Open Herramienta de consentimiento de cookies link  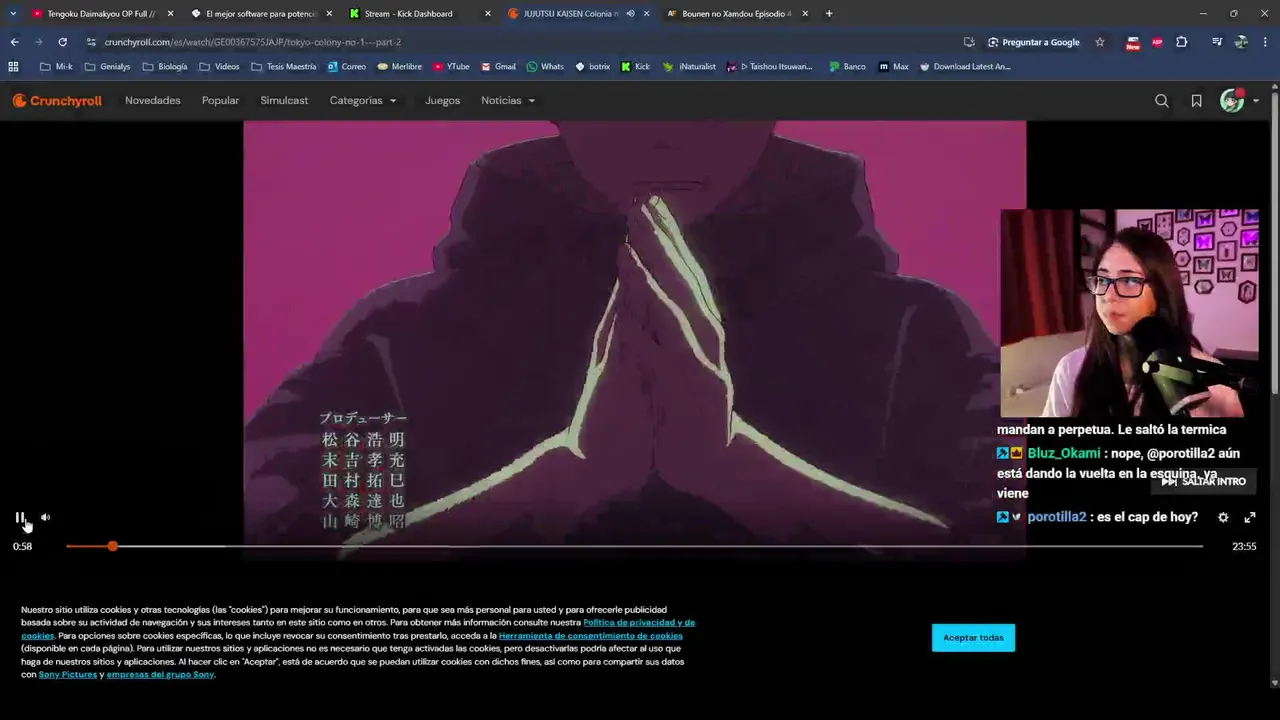[x=591, y=635]
